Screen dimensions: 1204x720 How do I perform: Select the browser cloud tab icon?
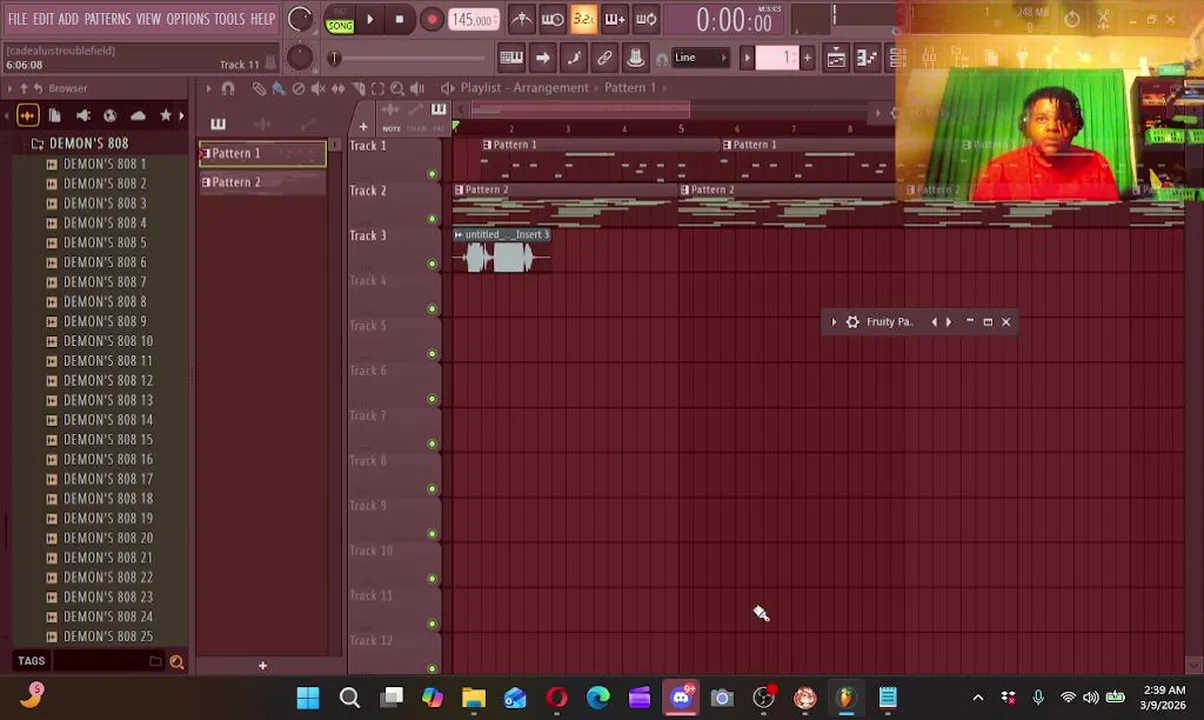138,116
